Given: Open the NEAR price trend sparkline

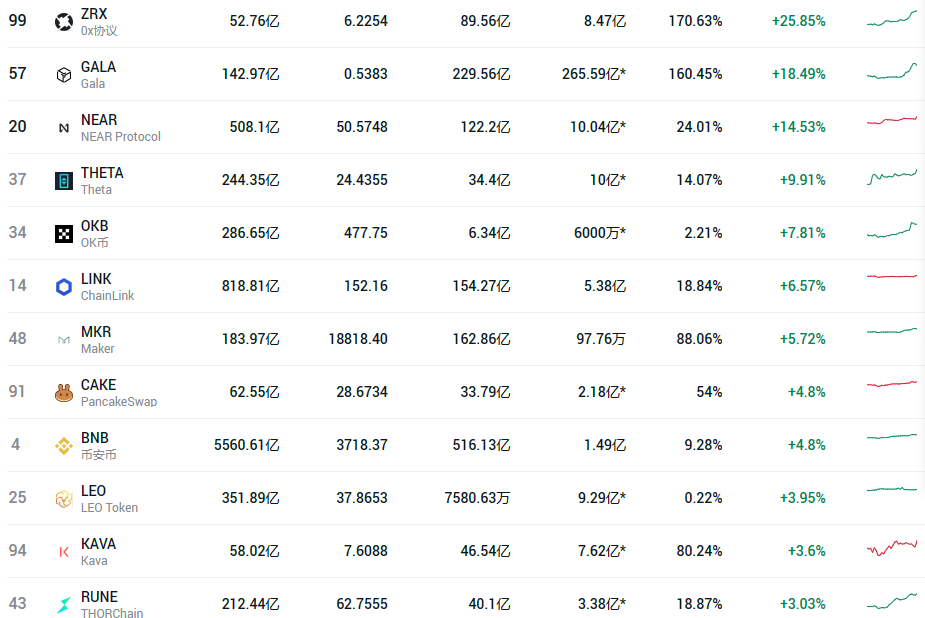Looking at the screenshot, I should click(x=891, y=121).
